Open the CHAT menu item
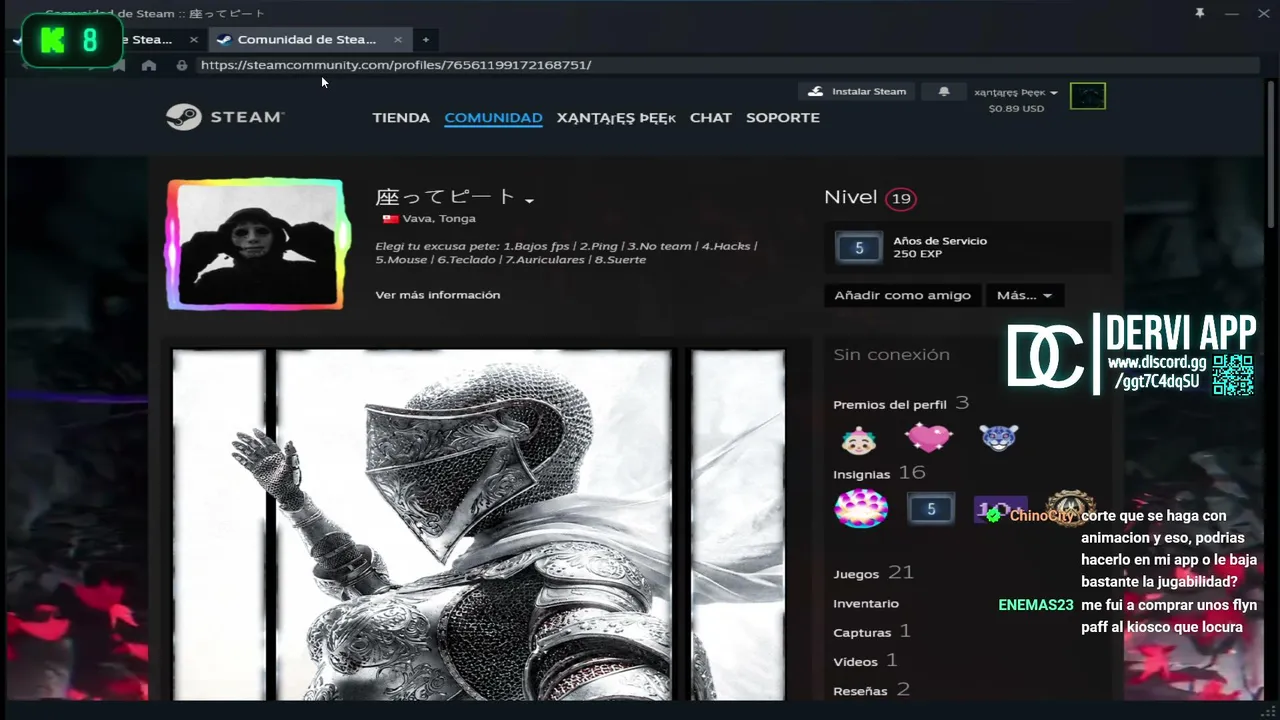The width and height of the screenshot is (1280, 720). (711, 117)
